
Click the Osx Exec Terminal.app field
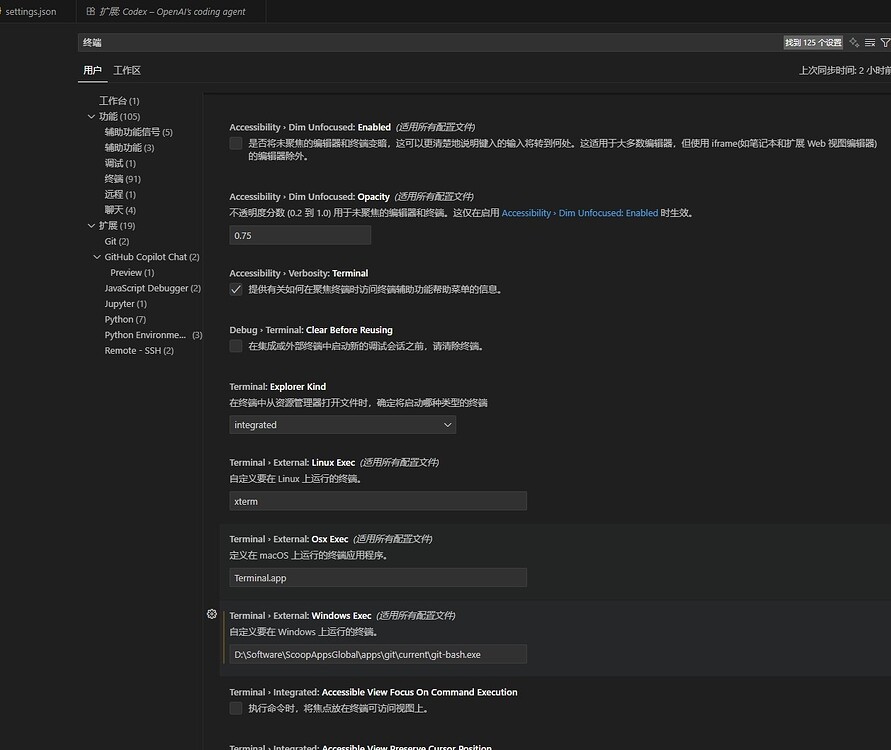pos(378,578)
